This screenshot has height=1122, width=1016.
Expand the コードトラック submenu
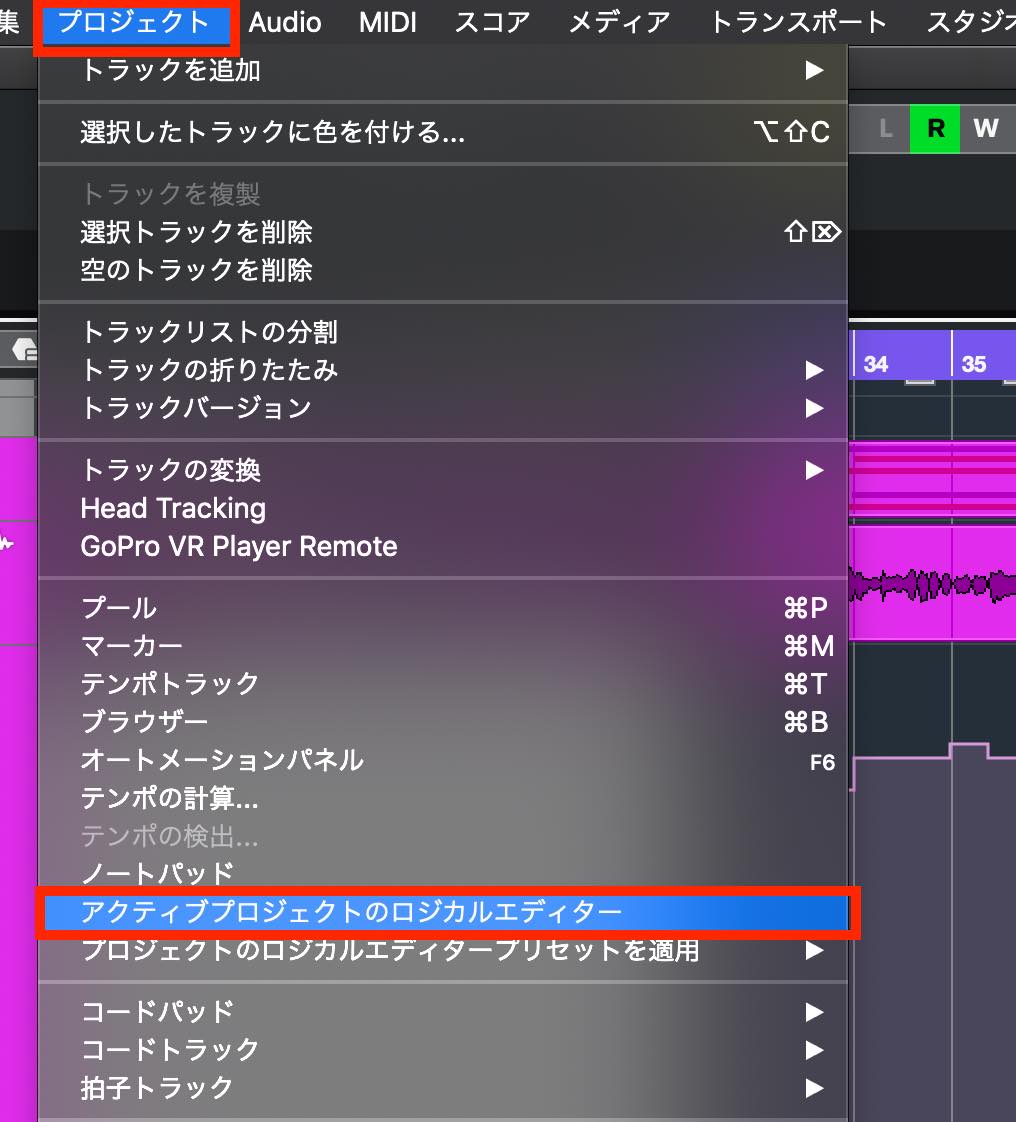pyautogui.click(x=443, y=1050)
